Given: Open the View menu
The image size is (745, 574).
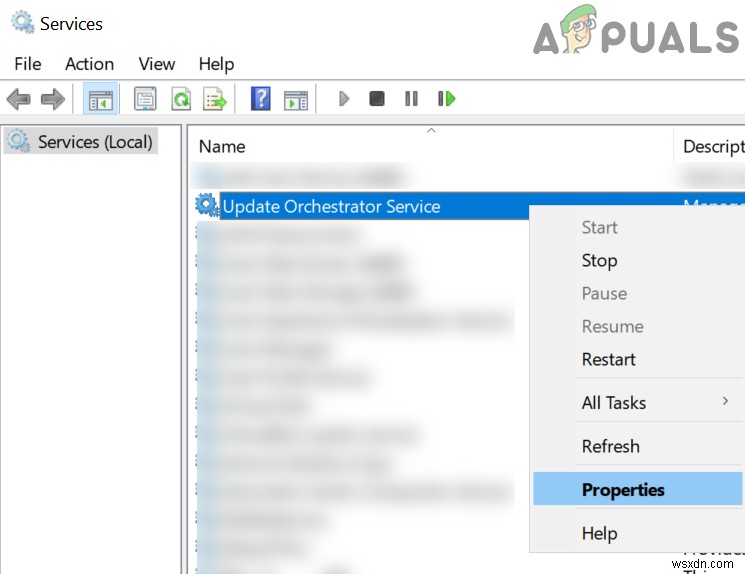Looking at the screenshot, I should 157,64.
